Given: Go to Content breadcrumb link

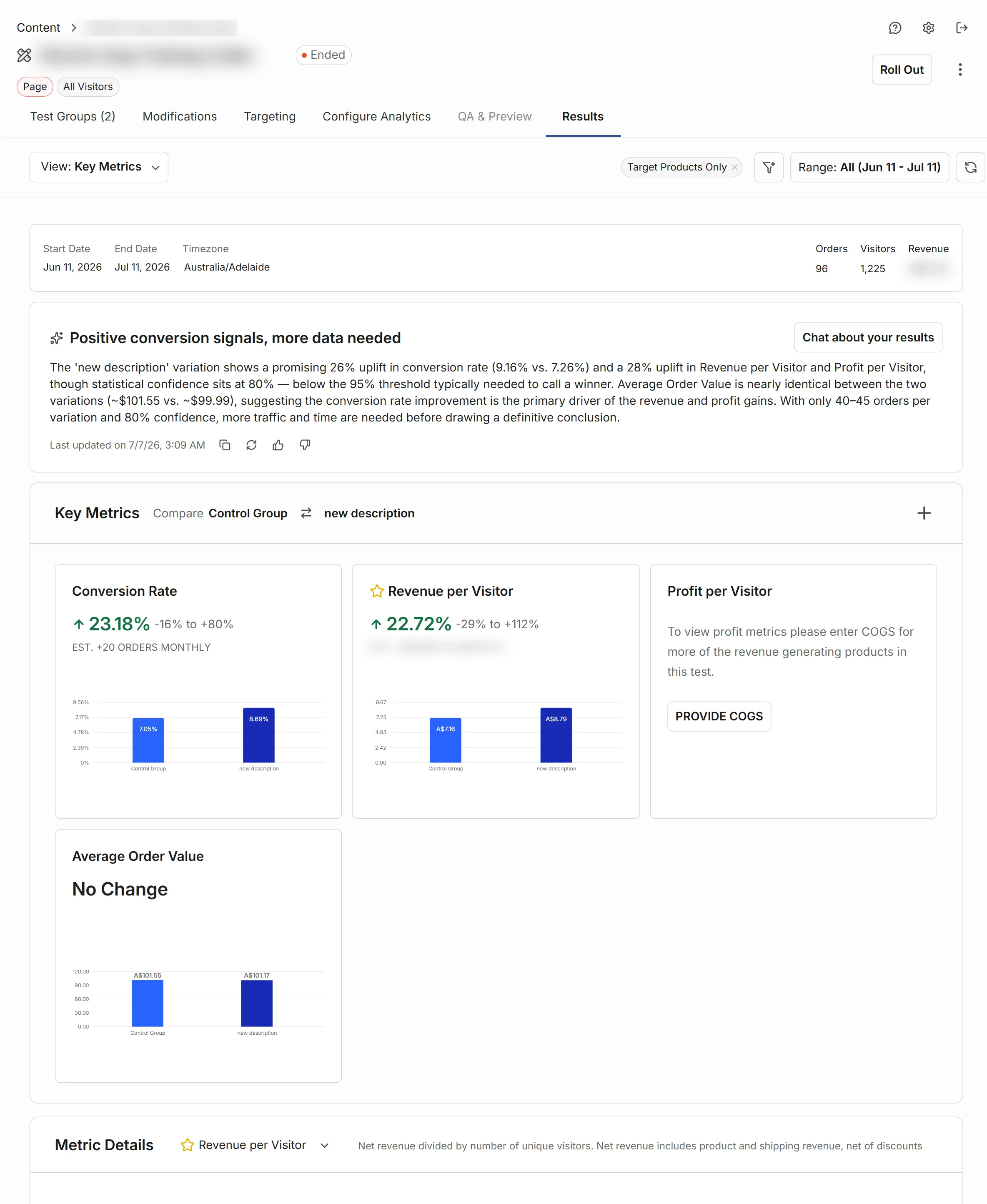Looking at the screenshot, I should [38, 28].
